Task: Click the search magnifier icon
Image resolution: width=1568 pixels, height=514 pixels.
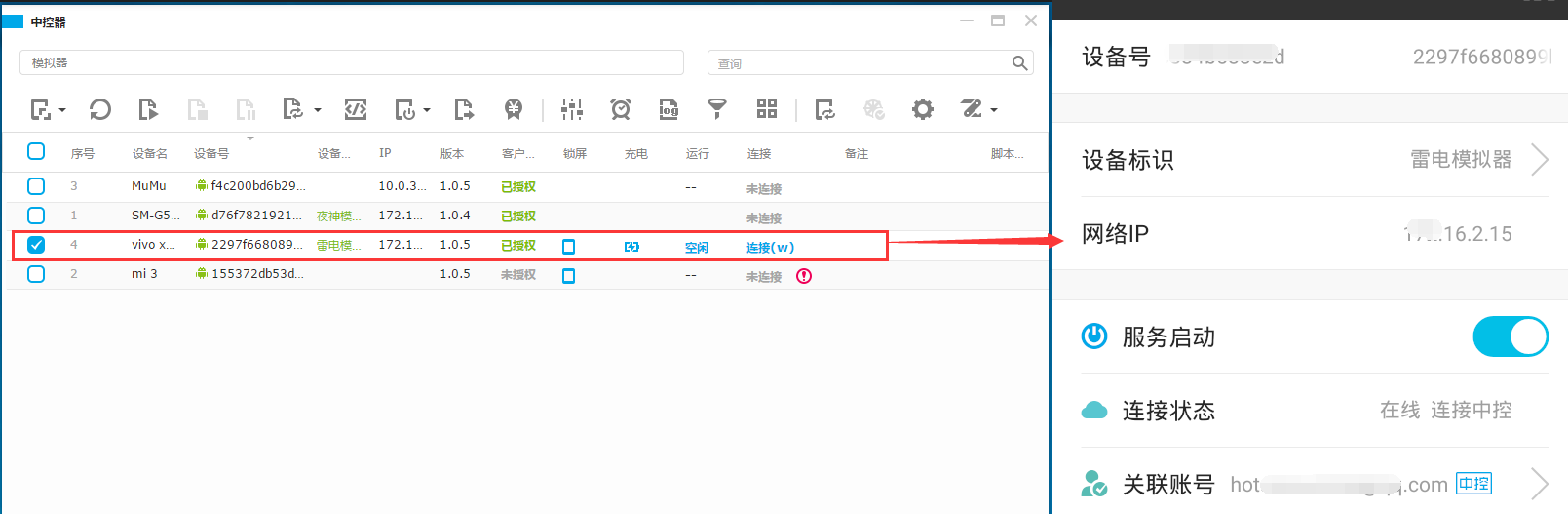Action: pyautogui.click(x=1019, y=63)
